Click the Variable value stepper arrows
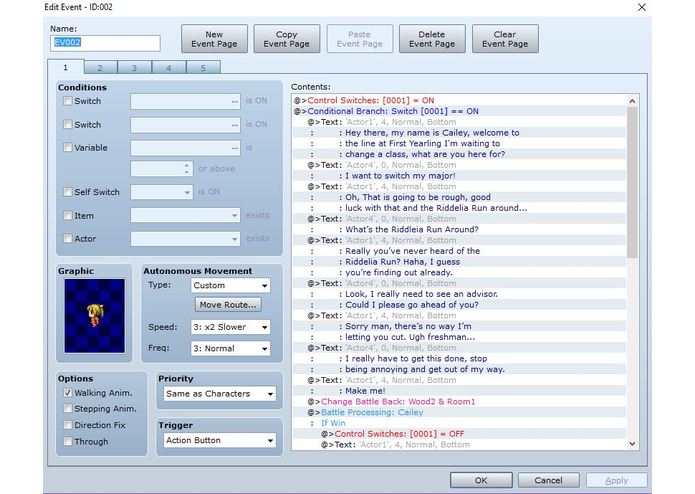 pyautogui.click(x=187, y=168)
